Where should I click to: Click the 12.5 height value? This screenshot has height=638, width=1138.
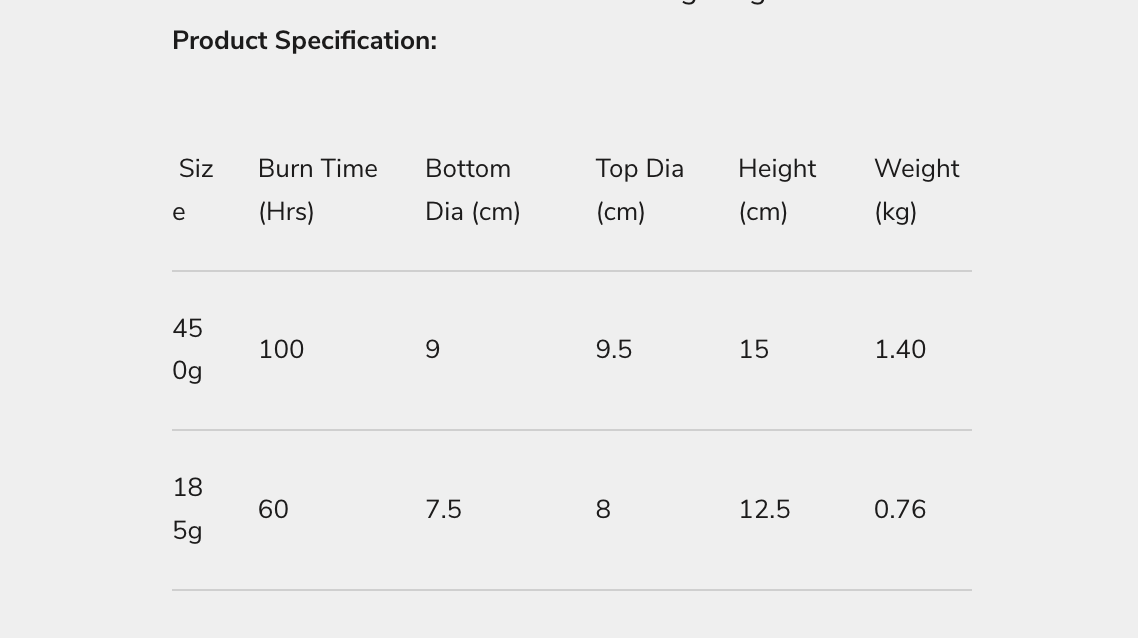click(x=764, y=510)
